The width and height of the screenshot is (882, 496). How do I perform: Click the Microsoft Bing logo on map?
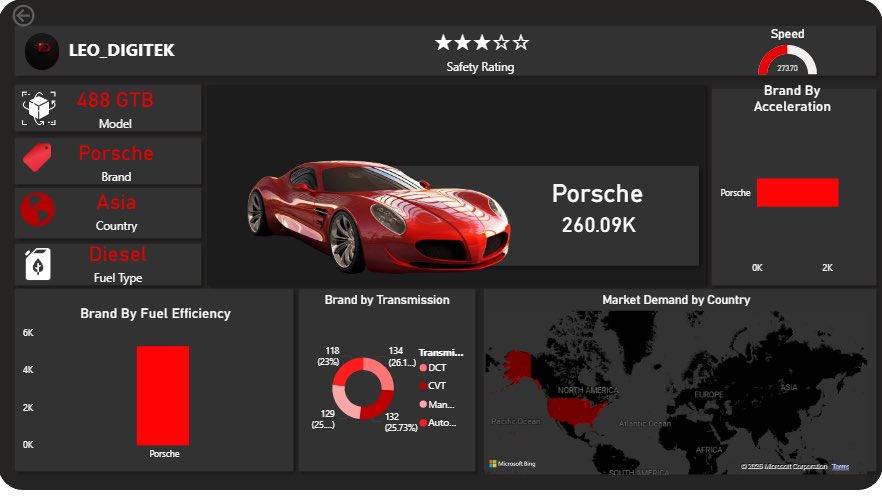pyautogui.click(x=512, y=464)
